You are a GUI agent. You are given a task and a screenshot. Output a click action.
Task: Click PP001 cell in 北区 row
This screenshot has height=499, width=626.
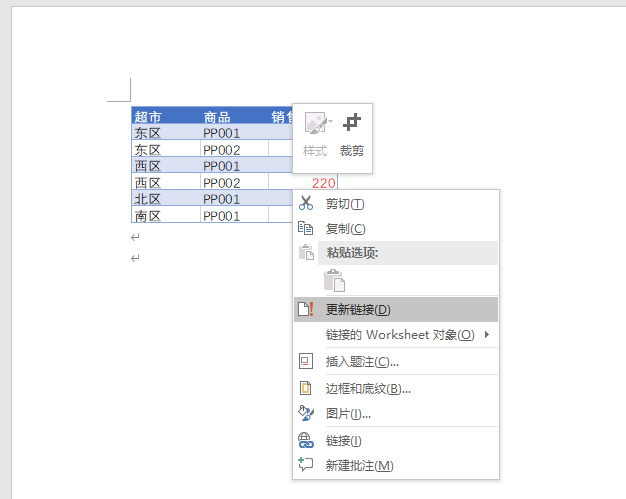pos(234,198)
